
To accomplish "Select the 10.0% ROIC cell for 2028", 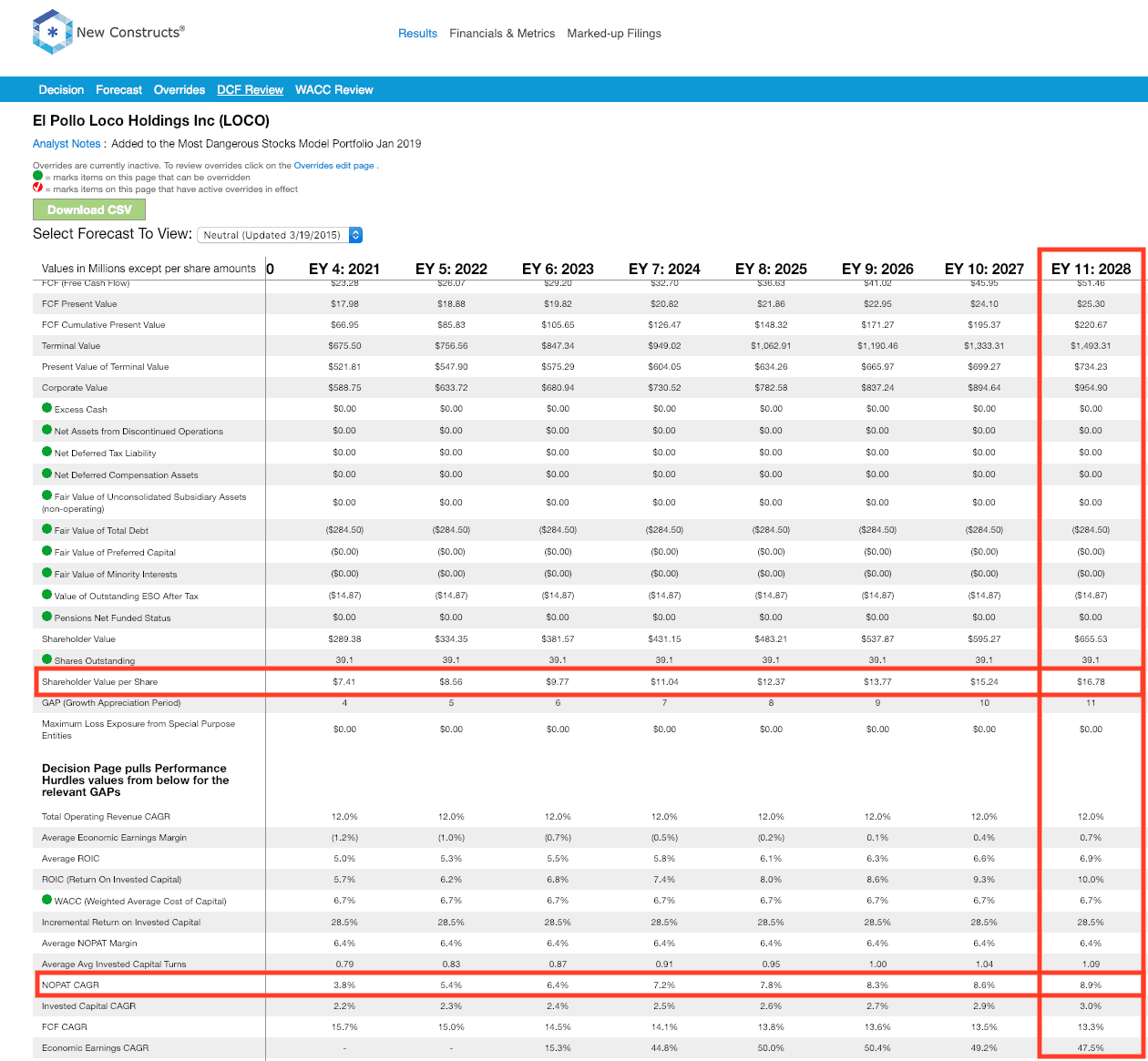I will click(x=1091, y=880).
